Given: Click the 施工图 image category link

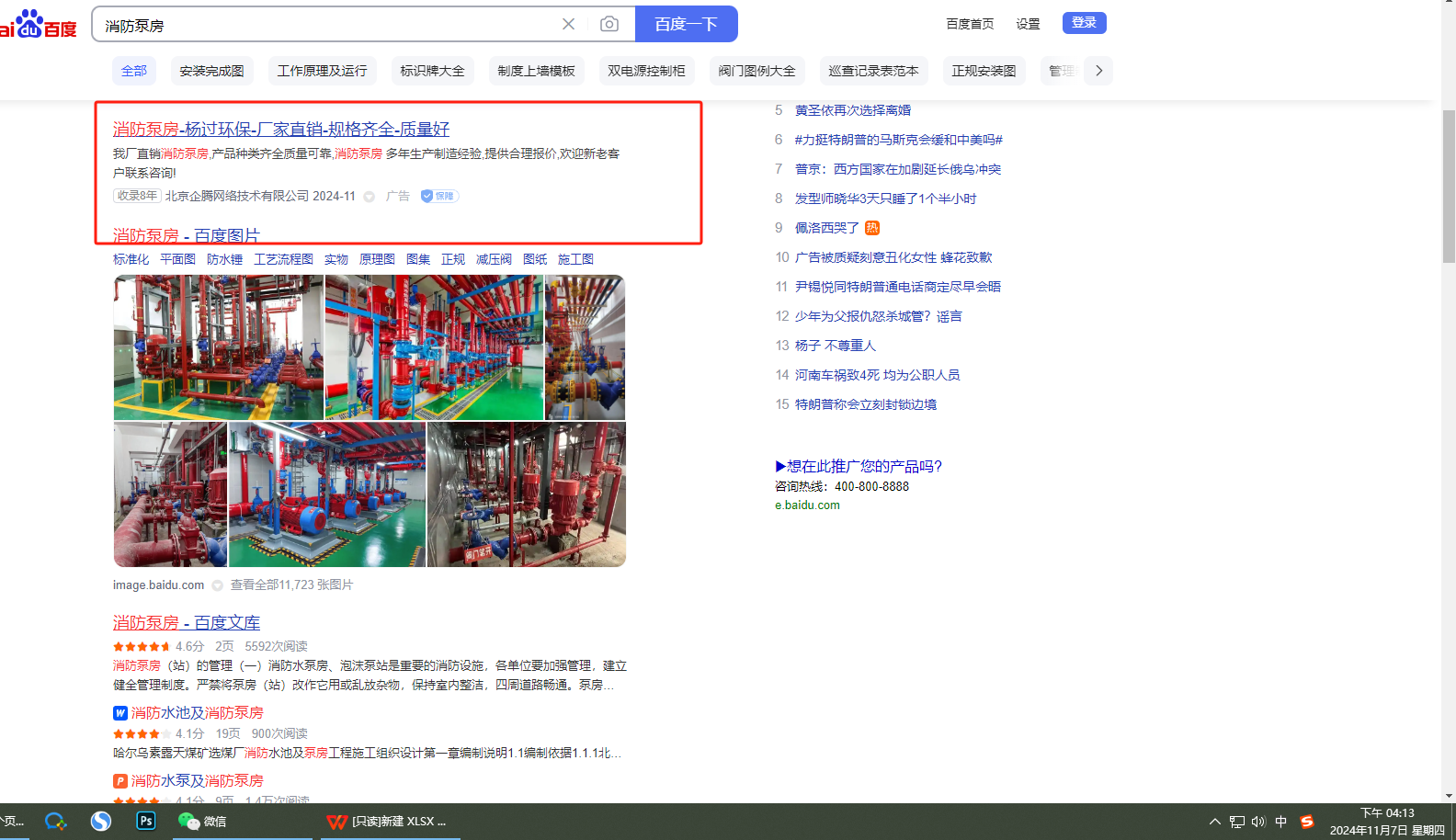Looking at the screenshot, I should coord(576,259).
